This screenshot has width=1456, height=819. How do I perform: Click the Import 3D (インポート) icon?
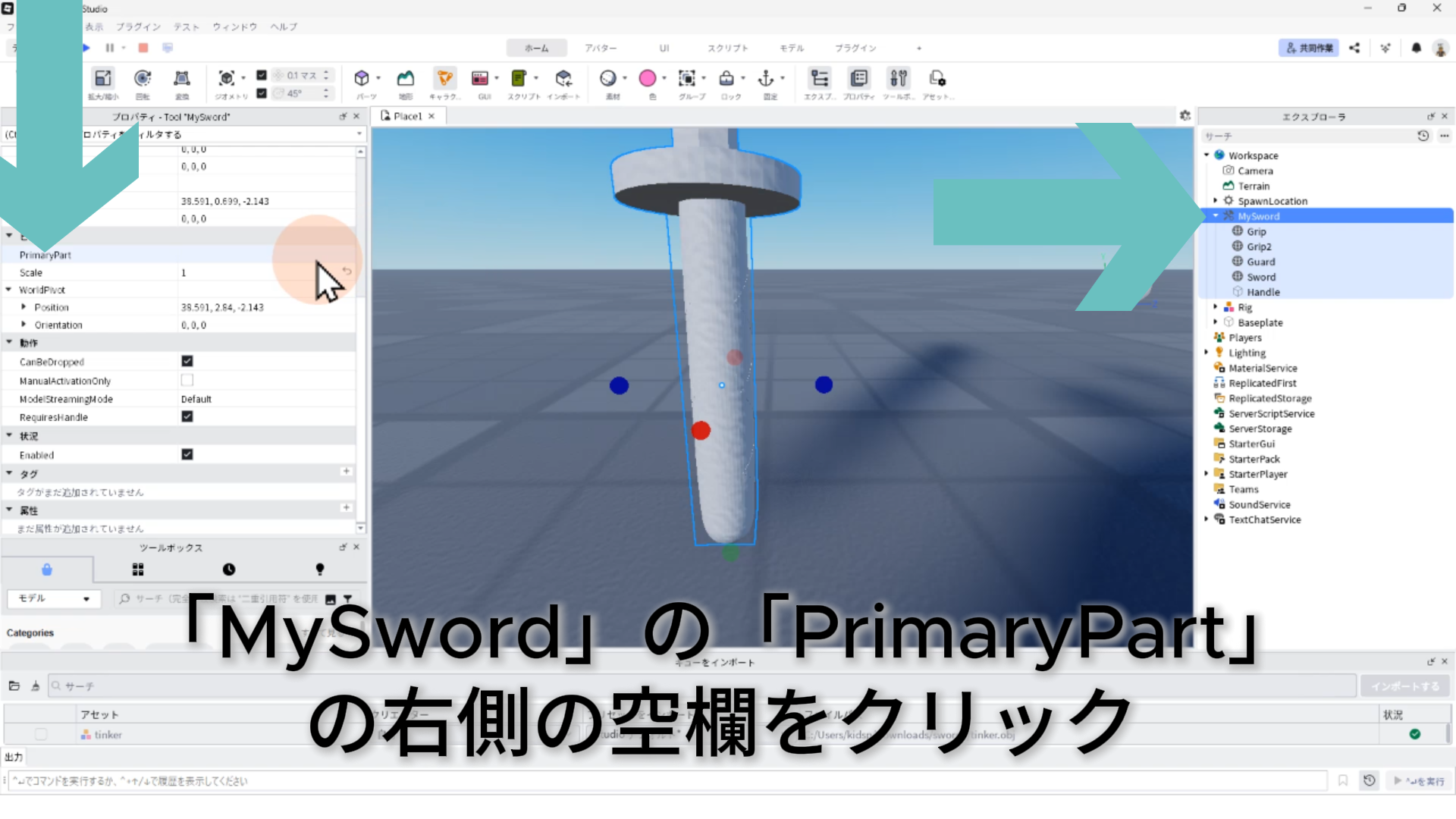[x=563, y=79]
